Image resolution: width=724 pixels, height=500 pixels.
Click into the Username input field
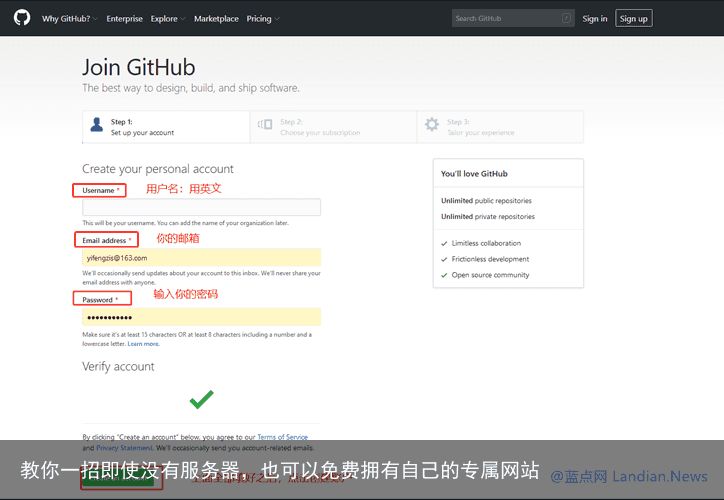[x=201, y=207]
